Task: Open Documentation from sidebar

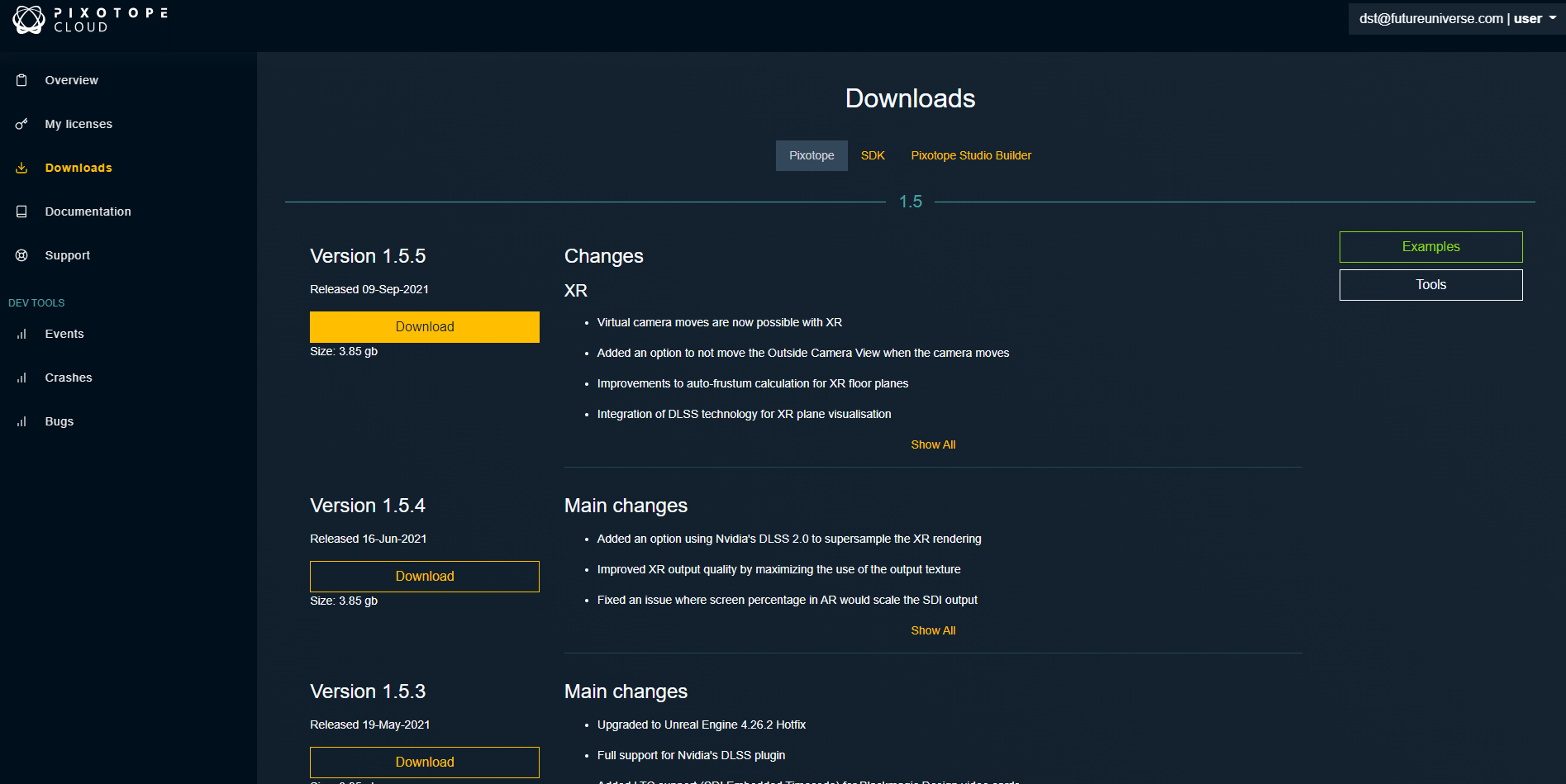Action: point(88,211)
